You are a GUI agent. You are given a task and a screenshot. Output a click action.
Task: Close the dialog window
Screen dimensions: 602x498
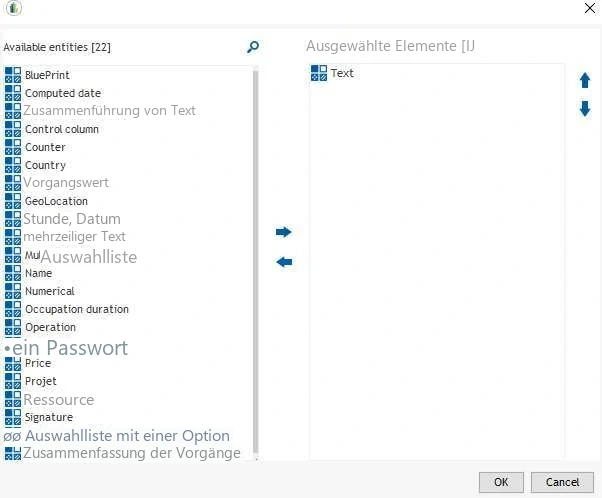[x=590, y=8]
